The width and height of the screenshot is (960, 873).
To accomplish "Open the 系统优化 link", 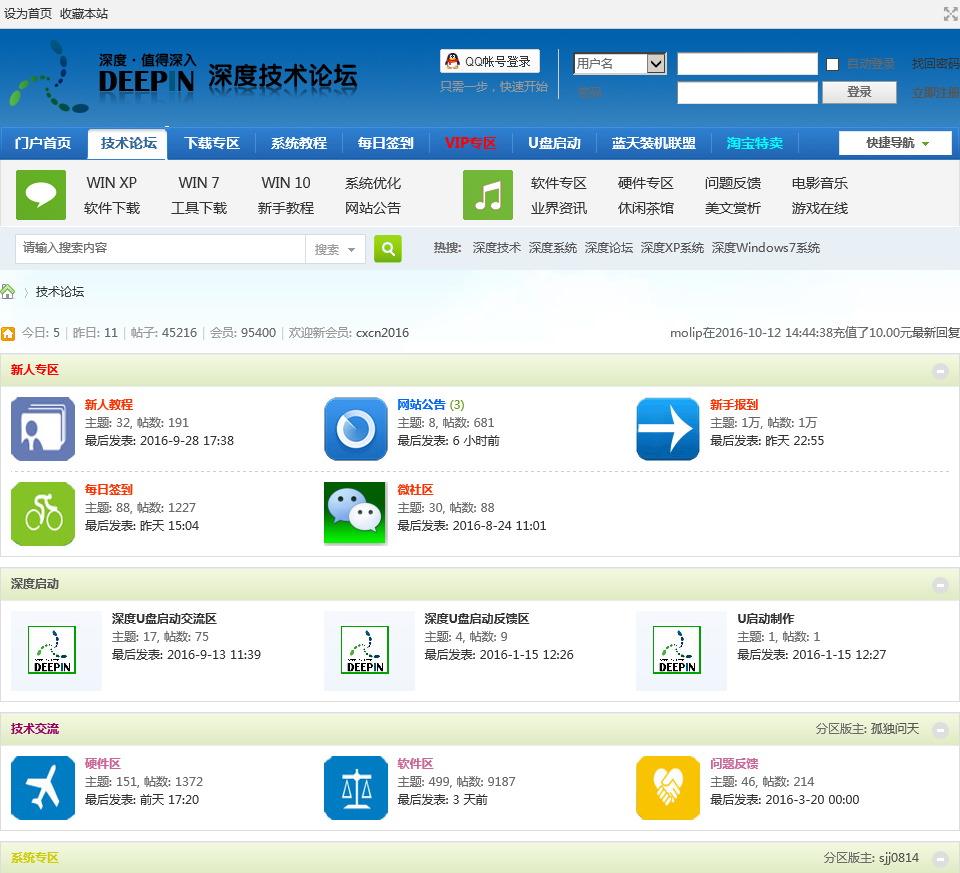I will coord(373,183).
